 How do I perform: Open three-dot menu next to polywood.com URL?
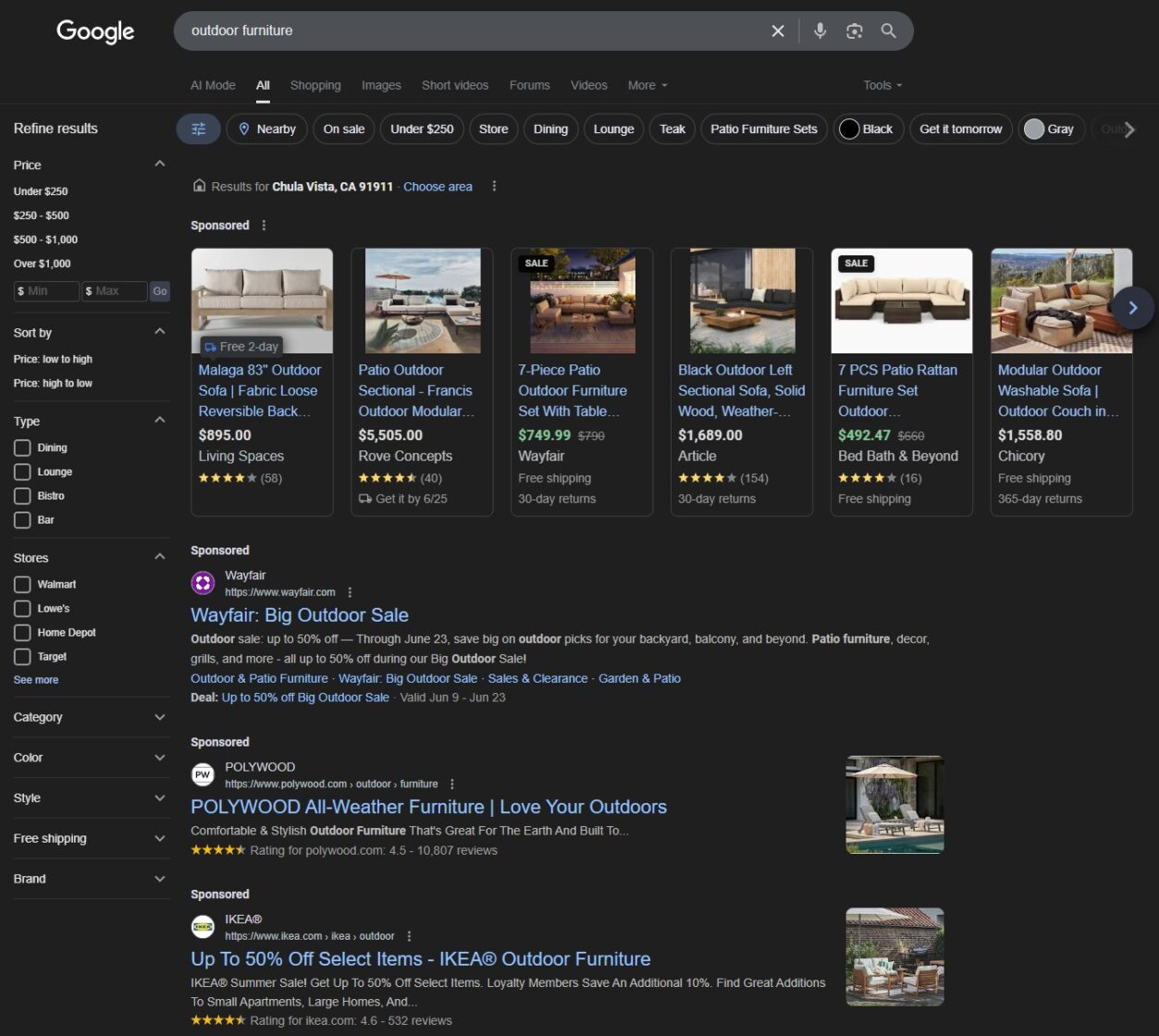coord(451,783)
